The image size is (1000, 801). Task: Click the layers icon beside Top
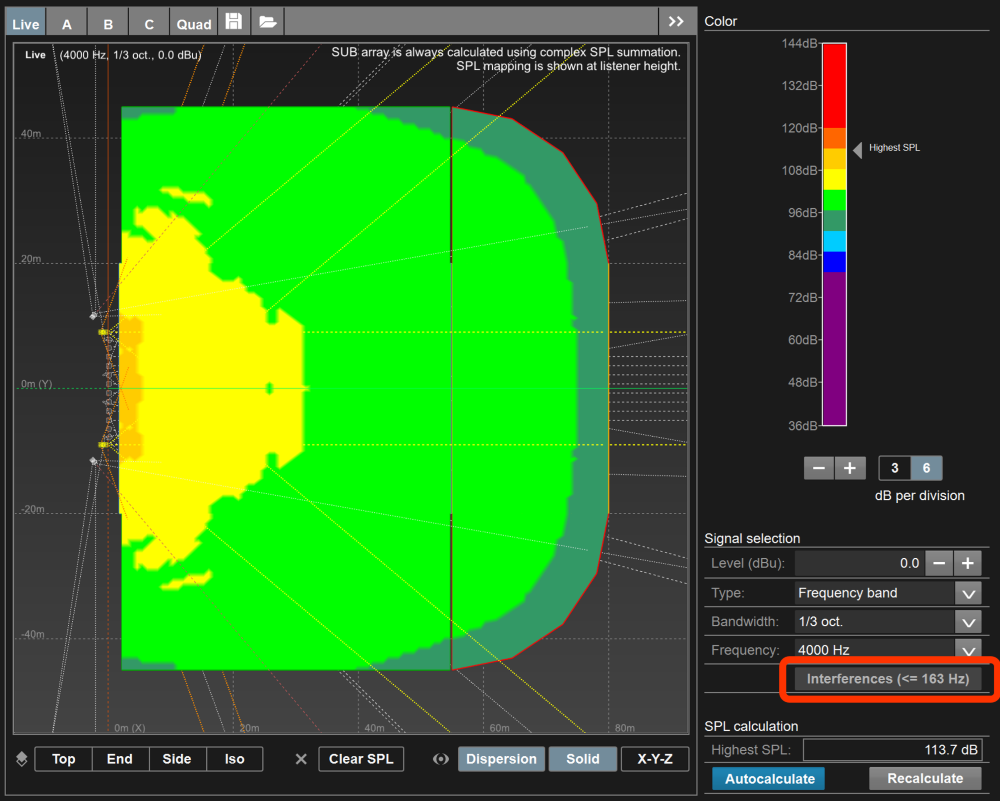22,759
